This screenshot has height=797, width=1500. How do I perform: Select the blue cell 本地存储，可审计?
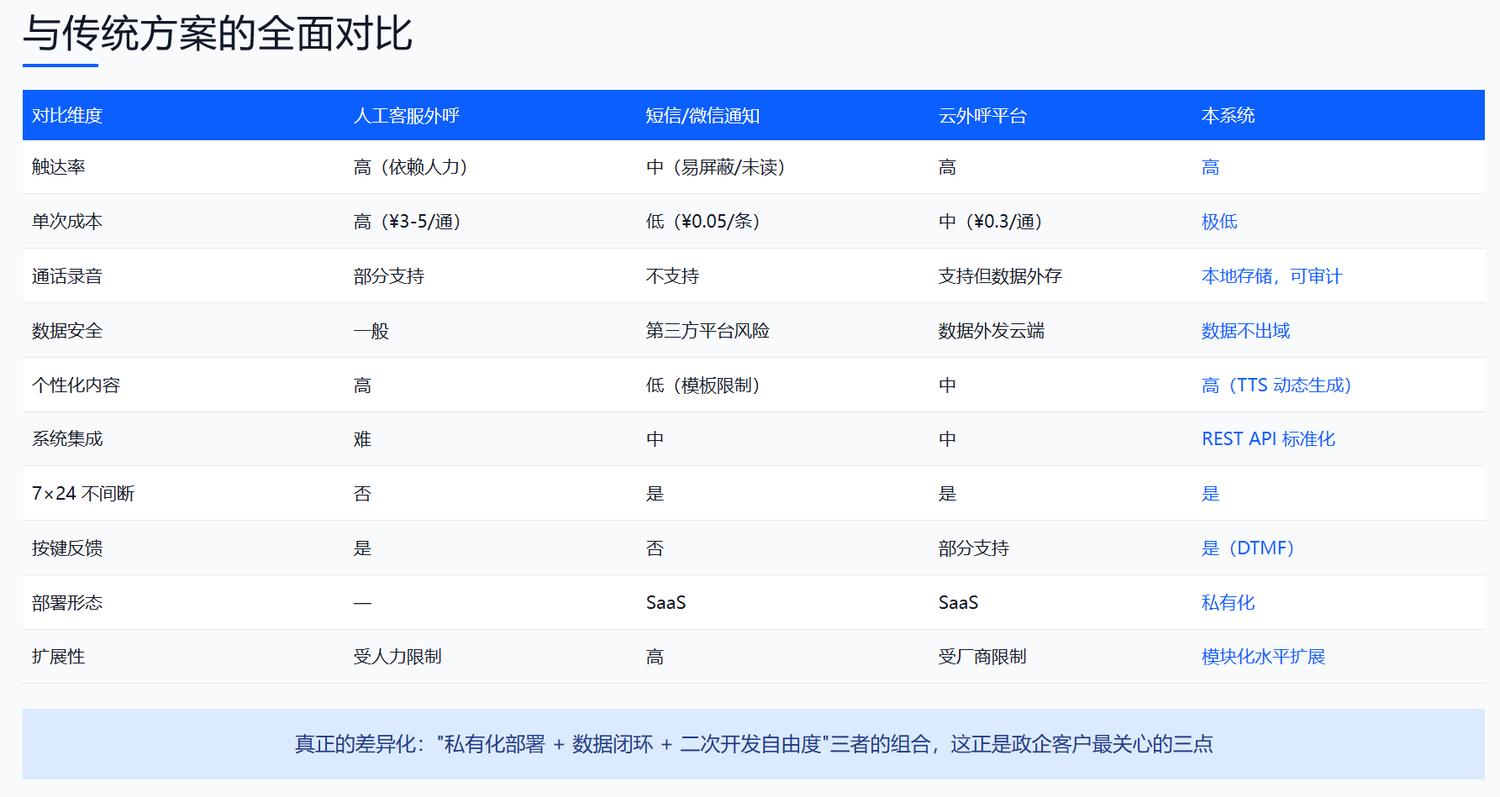(1272, 276)
